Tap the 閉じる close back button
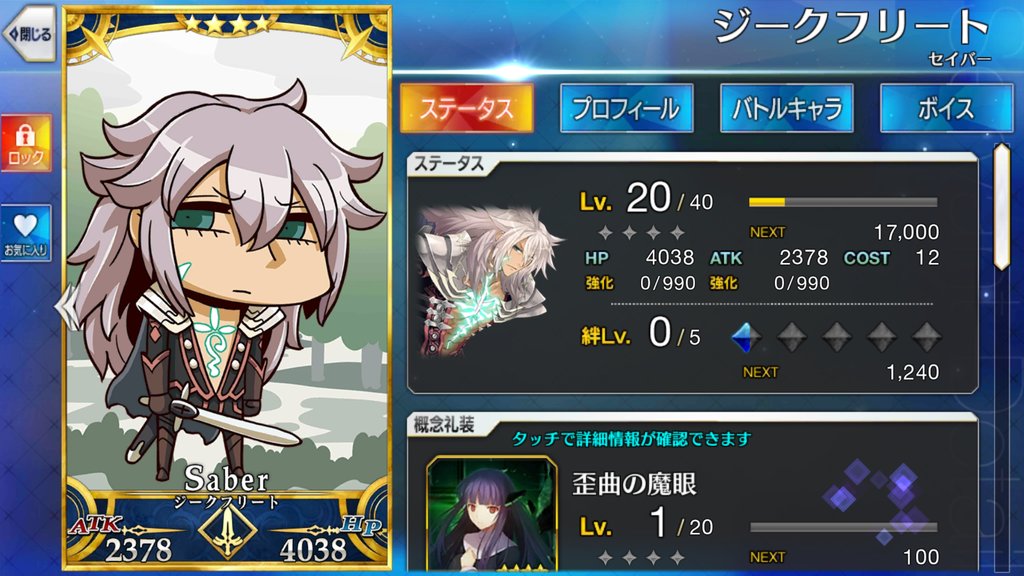Viewport: 1024px width, 576px height. coord(29,34)
